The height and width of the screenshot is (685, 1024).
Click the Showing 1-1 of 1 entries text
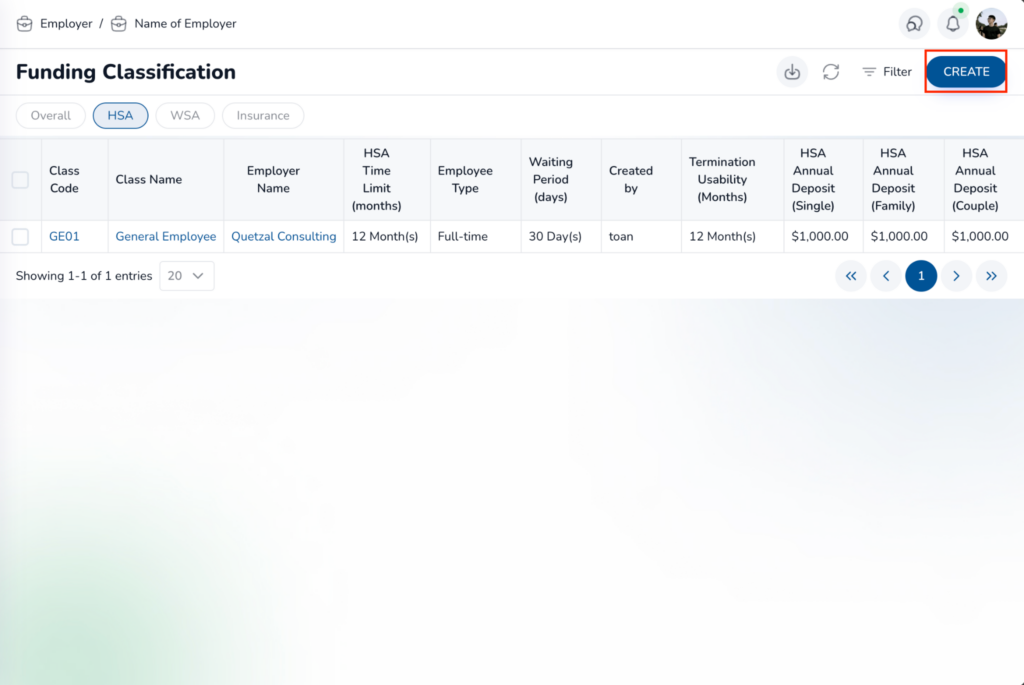click(x=84, y=276)
